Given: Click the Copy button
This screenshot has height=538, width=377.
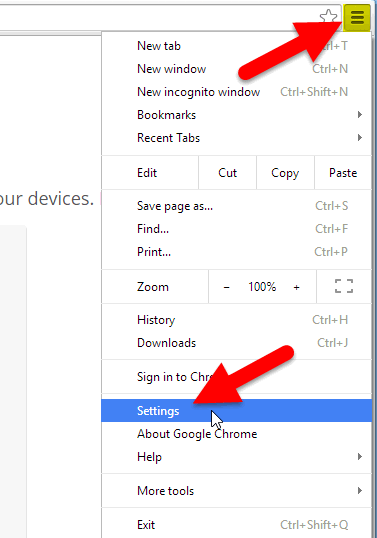Looking at the screenshot, I should [285, 173].
